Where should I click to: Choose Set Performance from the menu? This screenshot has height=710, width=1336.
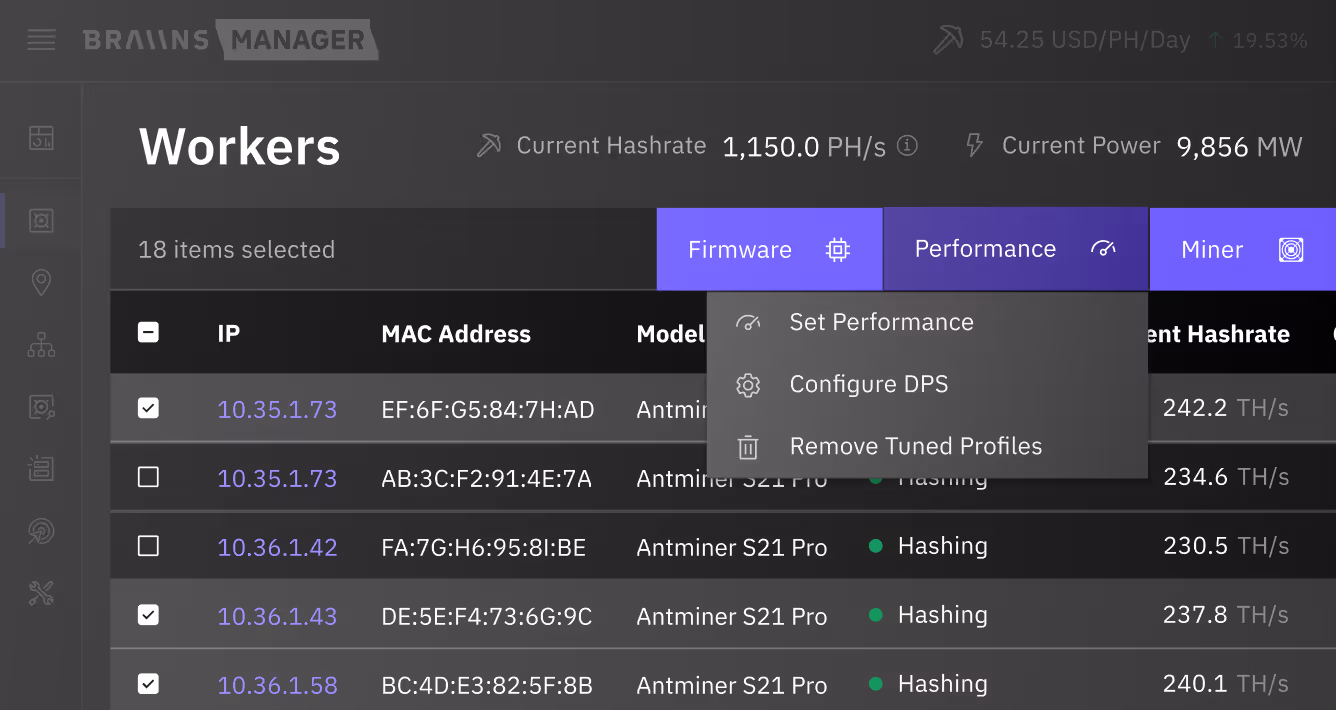click(x=927, y=322)
